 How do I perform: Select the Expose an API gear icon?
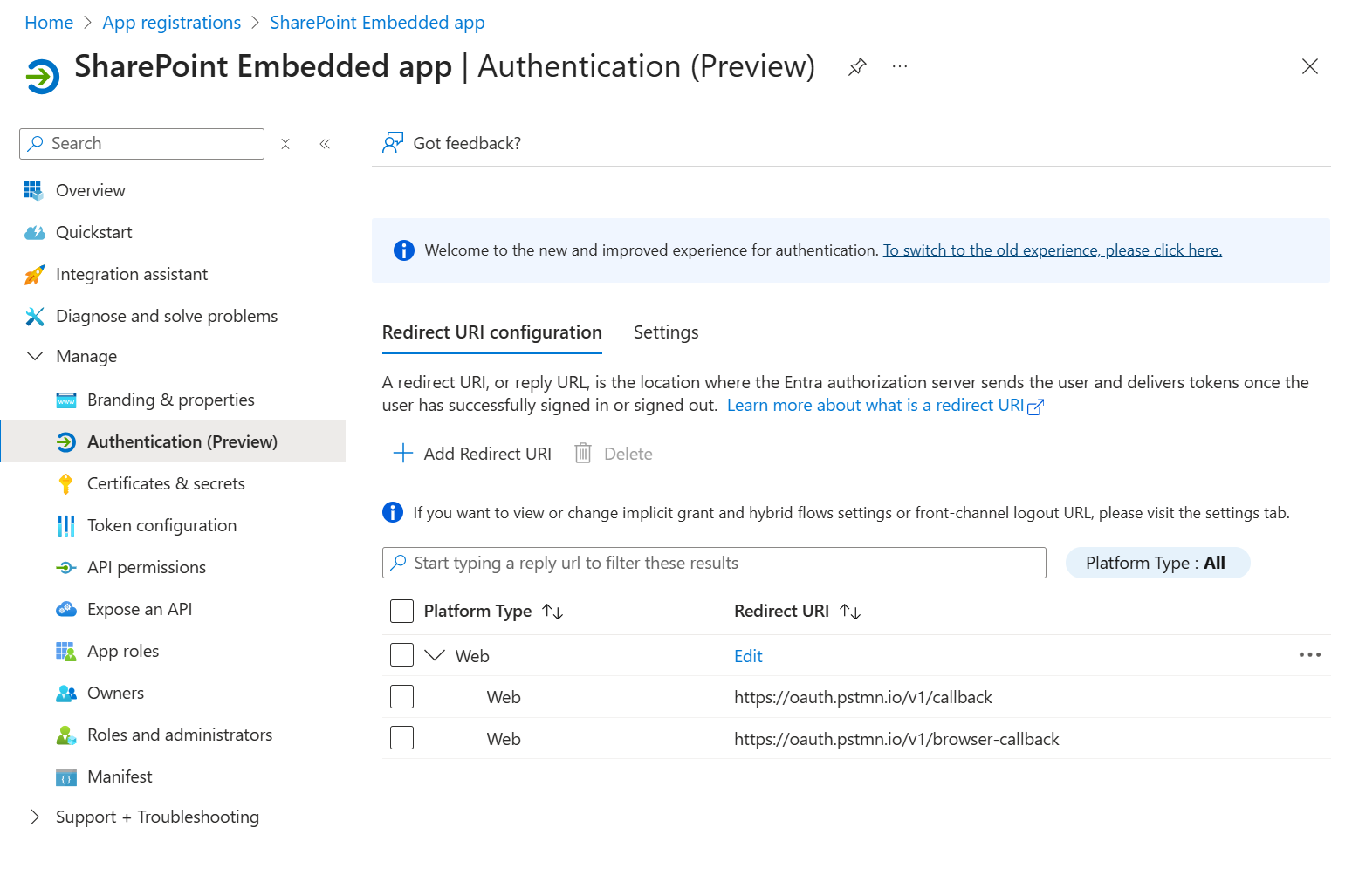(65, 608)
